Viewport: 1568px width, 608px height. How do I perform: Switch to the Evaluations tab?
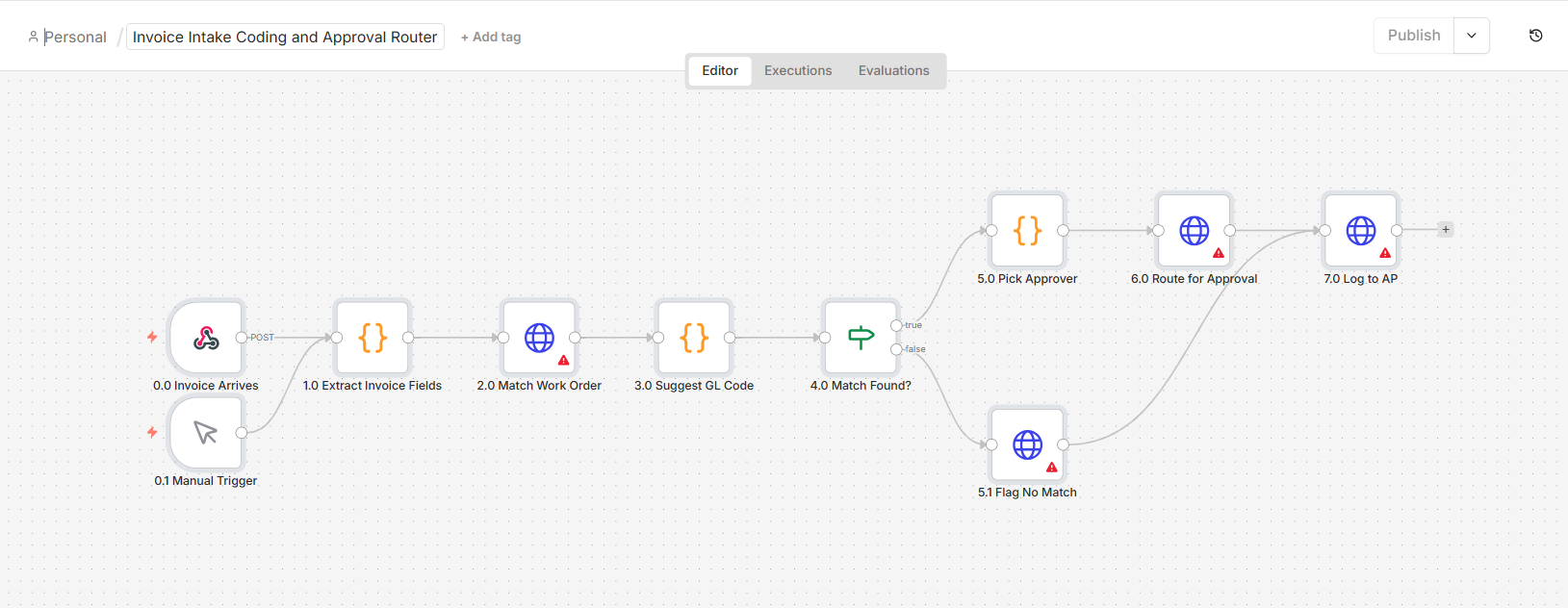[x=894, y=70]
